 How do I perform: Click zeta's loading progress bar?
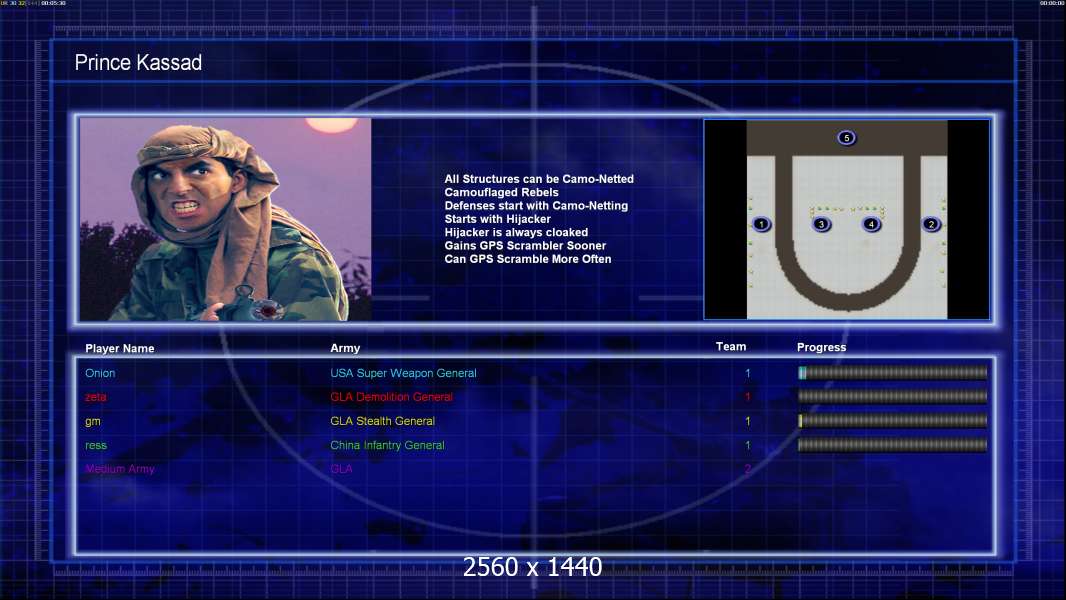tap(893, 396)
